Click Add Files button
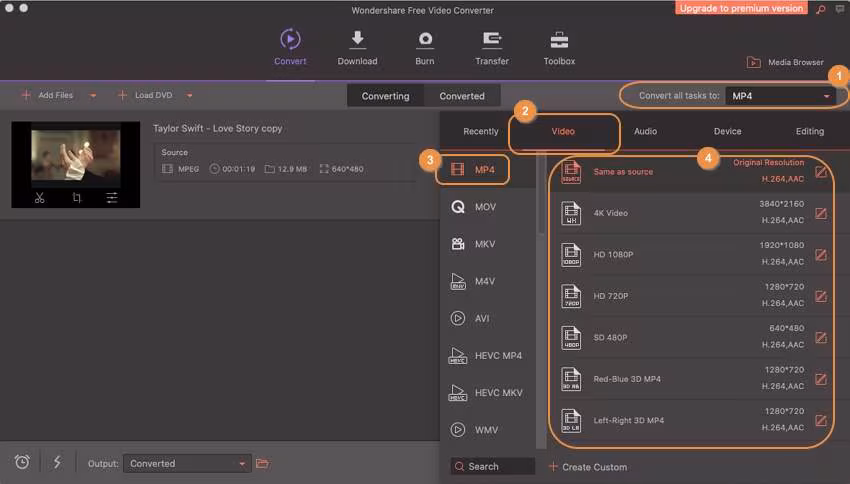The image size is (850, 484). 47,95
